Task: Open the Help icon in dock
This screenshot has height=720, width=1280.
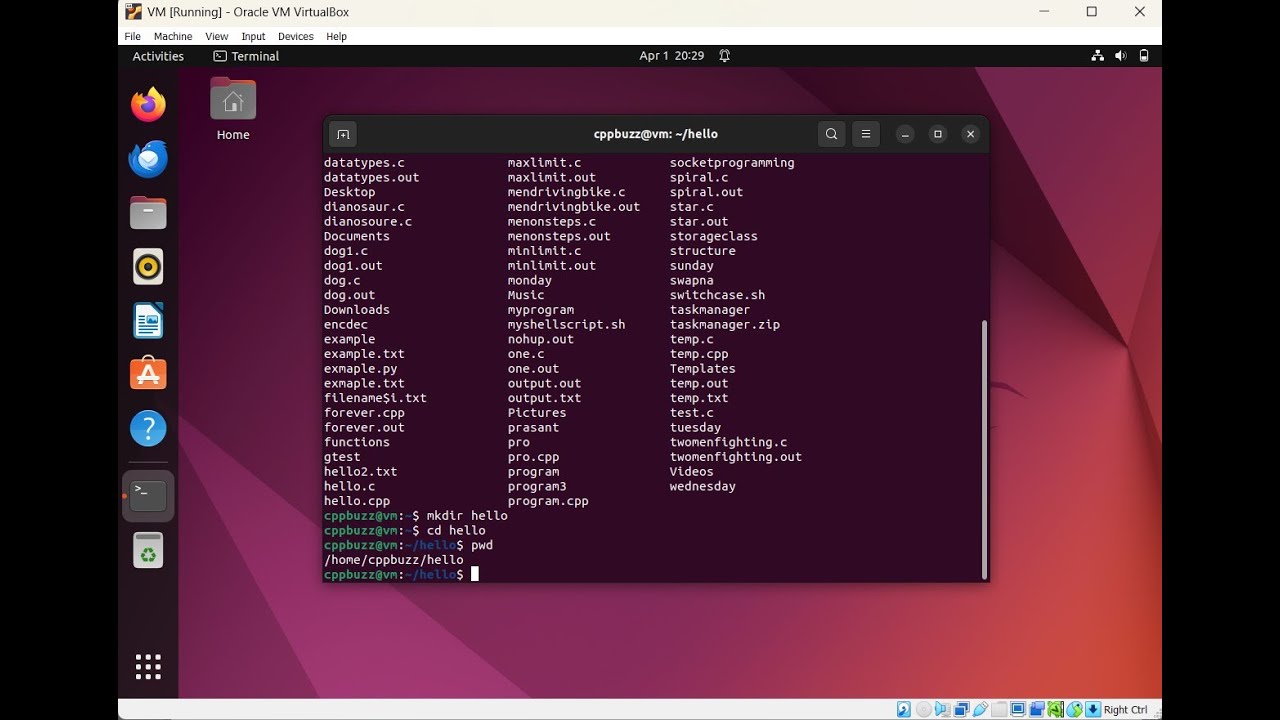Action: pyautogui.click(x=148, y=429)
